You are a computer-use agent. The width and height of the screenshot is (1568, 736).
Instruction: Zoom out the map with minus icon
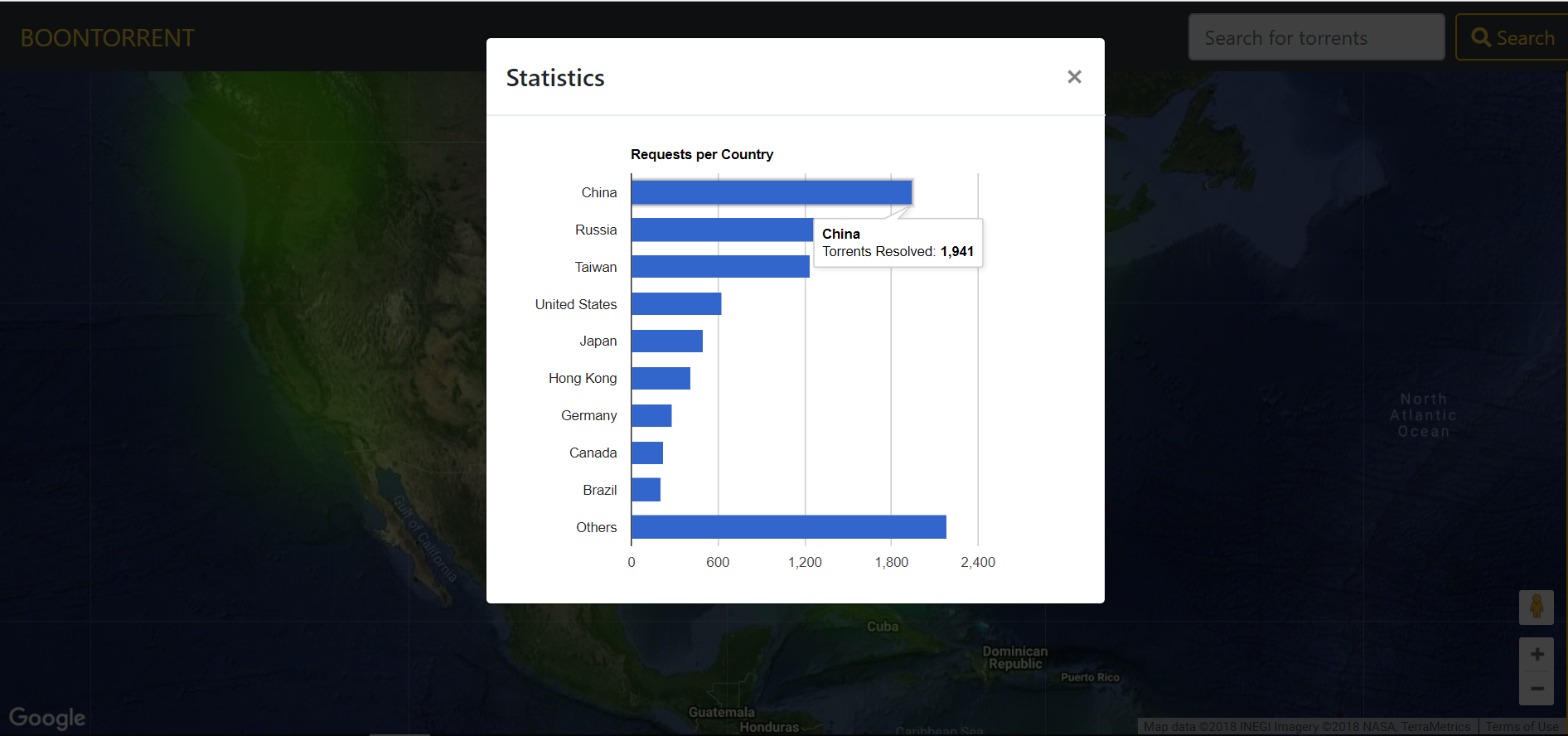[1537, 689]
